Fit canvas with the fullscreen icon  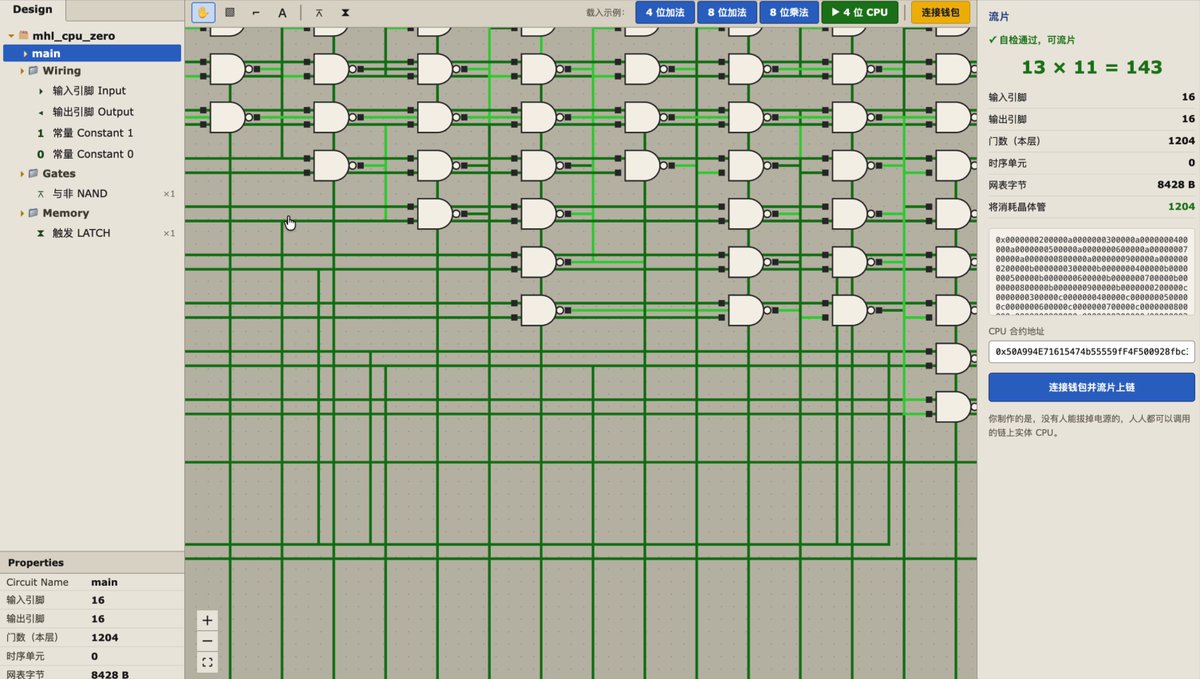click(207, 662)
